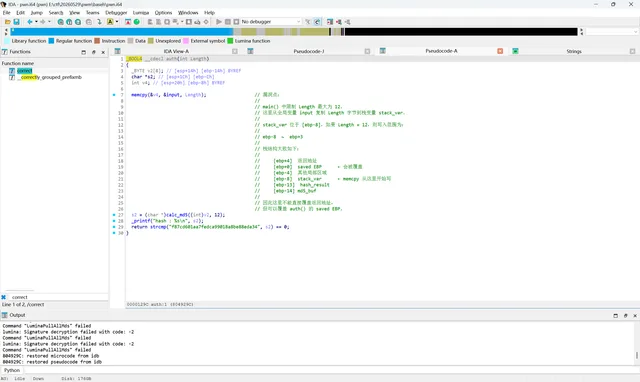The width and height of the screenshot is (640, 382).
Task: Open the File menu
Action: click(7, 13)
